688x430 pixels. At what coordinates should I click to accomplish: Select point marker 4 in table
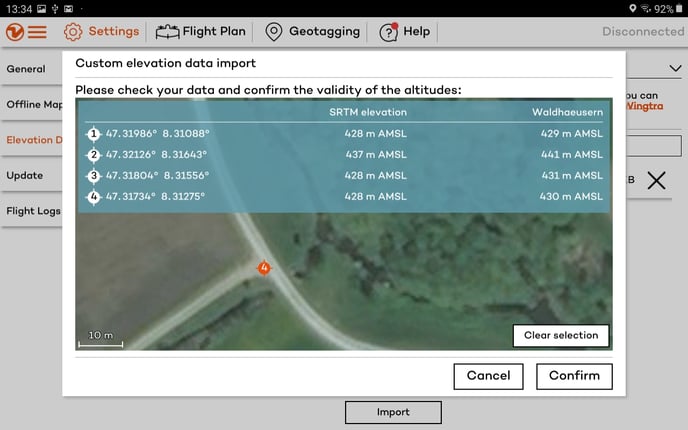tap(93, 197)
